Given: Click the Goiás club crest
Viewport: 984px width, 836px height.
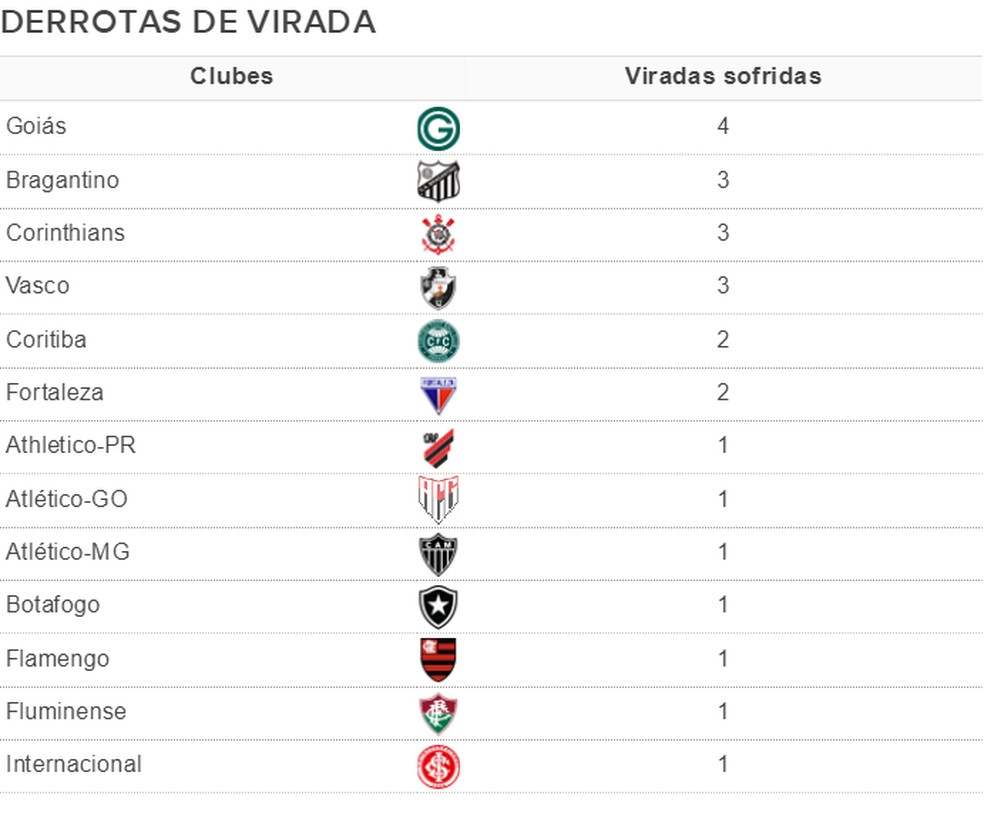Looking at the screenshot, I should click(438, 129).
